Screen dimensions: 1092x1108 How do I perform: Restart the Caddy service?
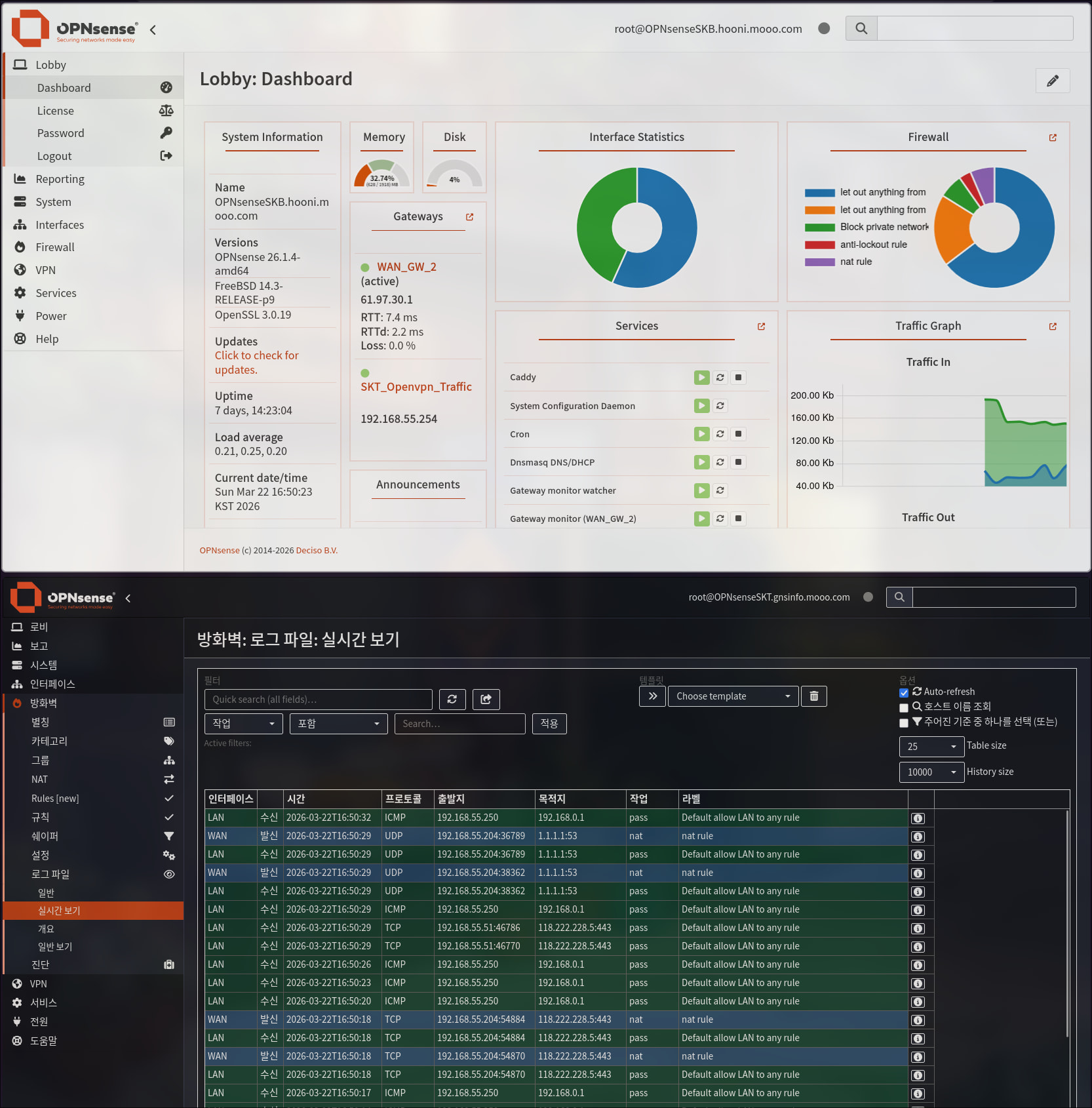point(720,378)
